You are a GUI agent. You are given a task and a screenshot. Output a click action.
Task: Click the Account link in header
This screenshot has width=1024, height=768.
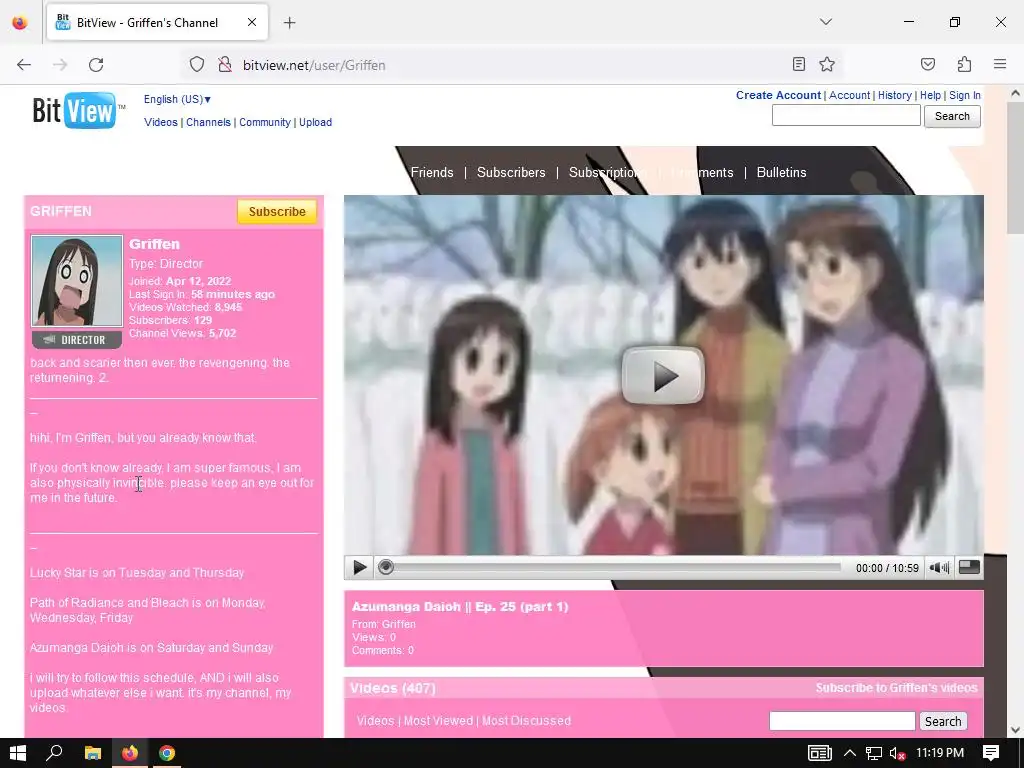click(x=850, y=95)
